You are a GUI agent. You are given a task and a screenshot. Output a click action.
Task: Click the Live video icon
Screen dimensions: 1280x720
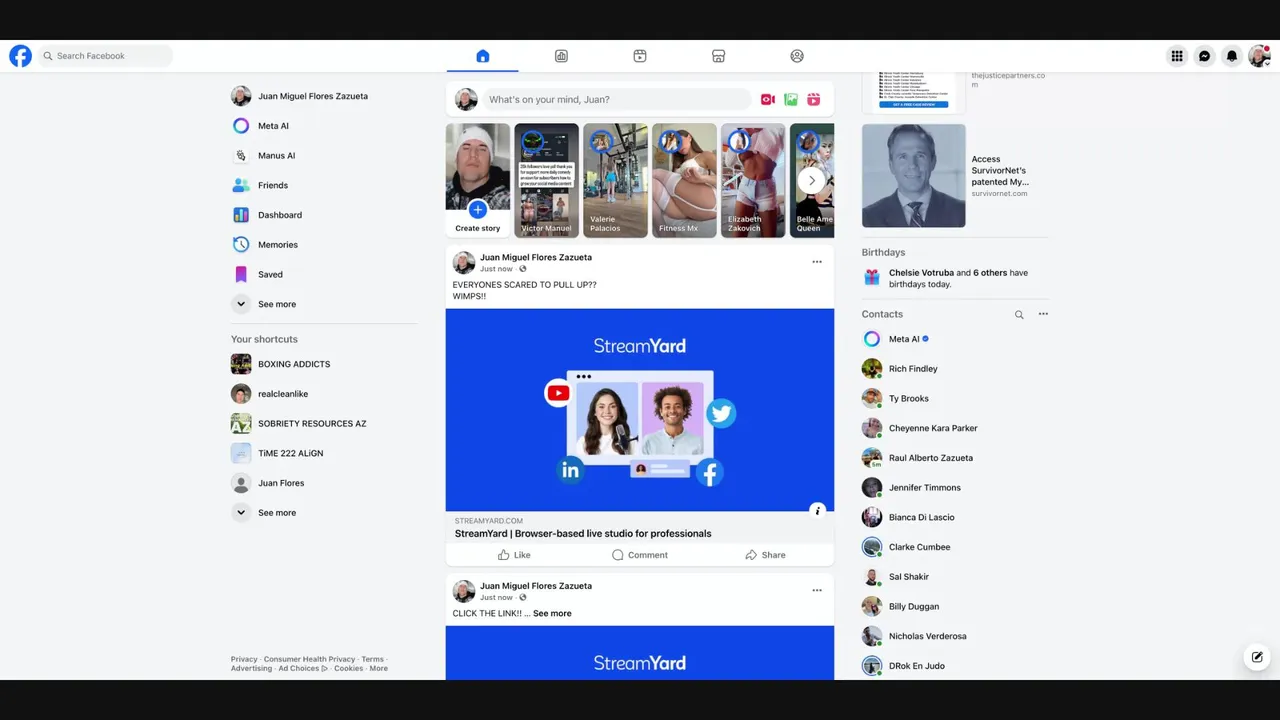pyautogui.click(x=768, y=99)
